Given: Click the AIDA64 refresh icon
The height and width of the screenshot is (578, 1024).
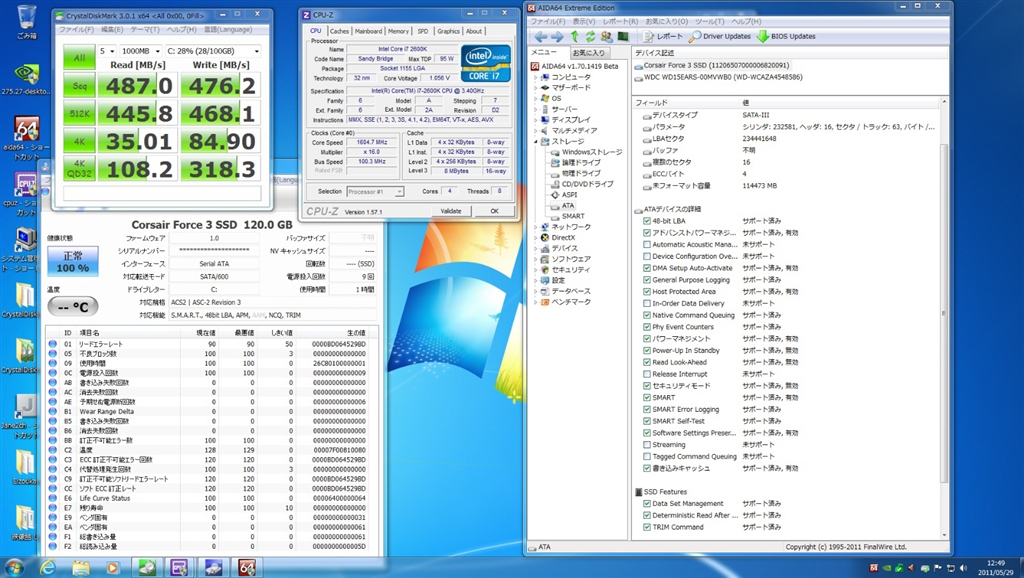Looking at the screenshot, I should (591, 36).
